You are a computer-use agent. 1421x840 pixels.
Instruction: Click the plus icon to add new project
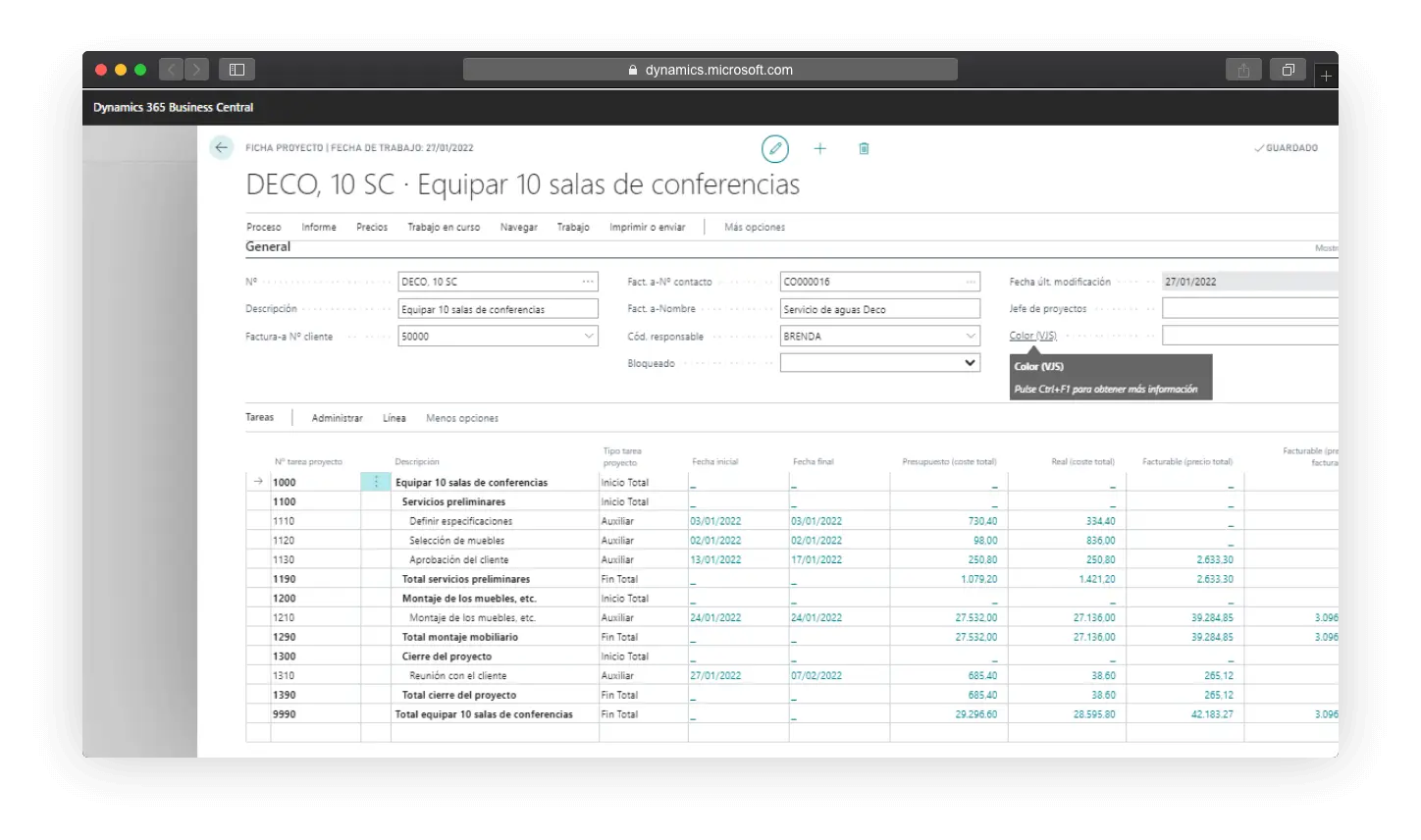click(819, 148)
